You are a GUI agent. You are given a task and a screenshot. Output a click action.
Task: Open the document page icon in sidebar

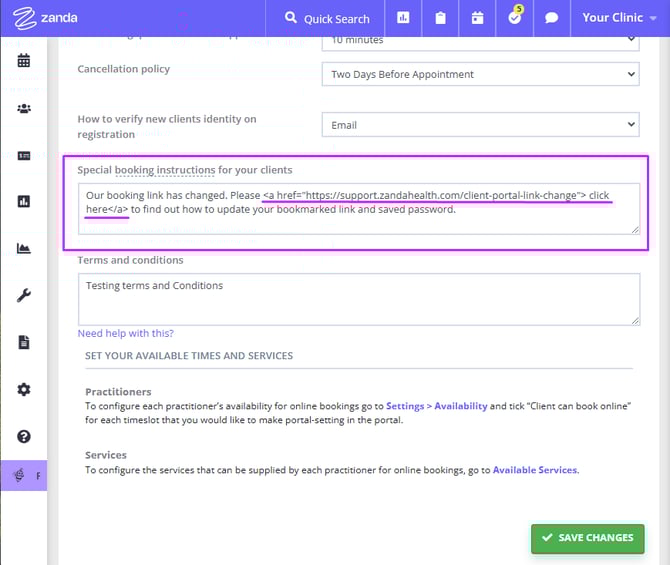pos(23,342)
